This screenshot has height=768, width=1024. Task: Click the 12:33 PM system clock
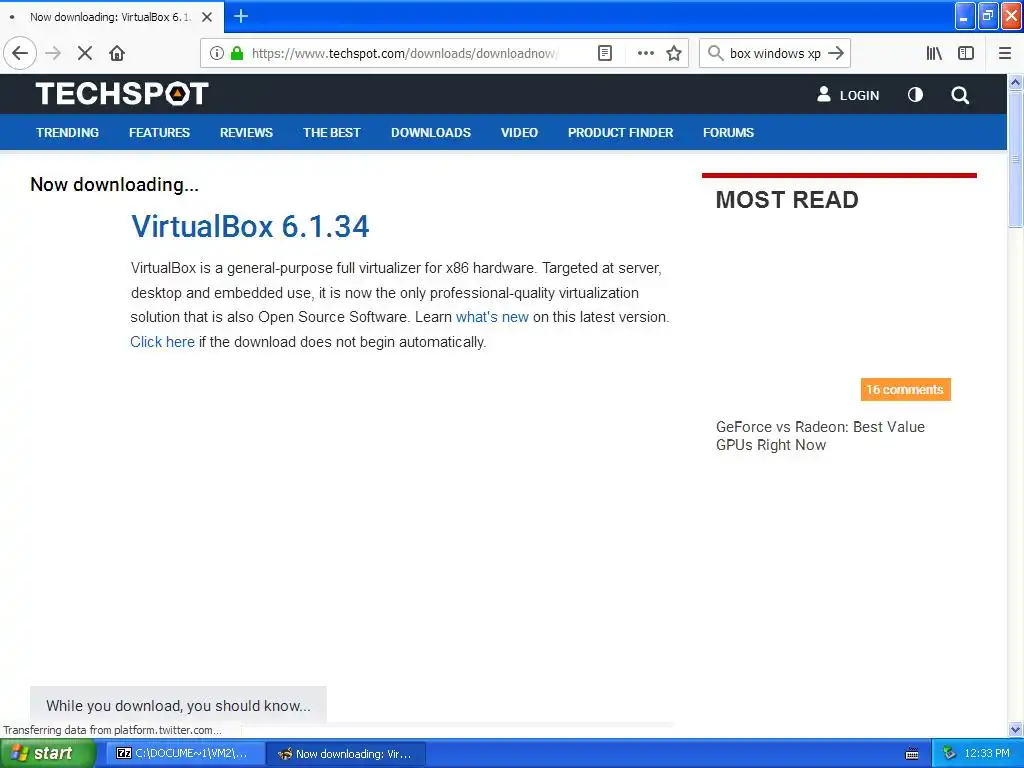coord(987,754)
